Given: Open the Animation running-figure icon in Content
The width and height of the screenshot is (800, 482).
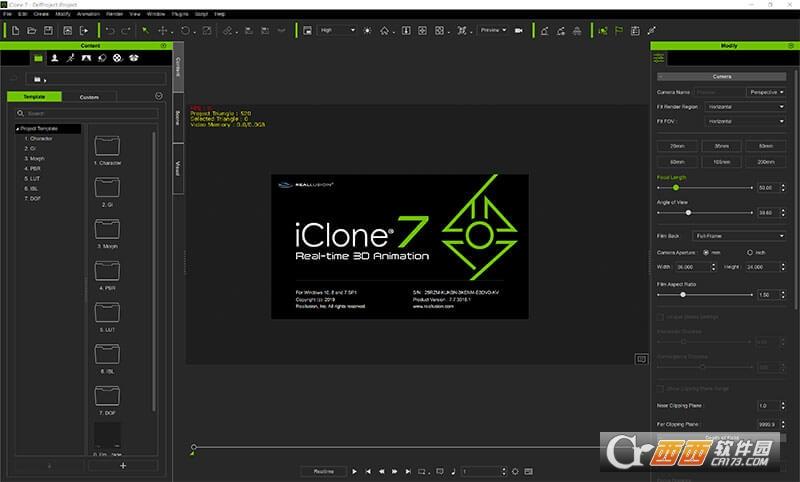Looking at the screenshot, I should pos(70,58).
